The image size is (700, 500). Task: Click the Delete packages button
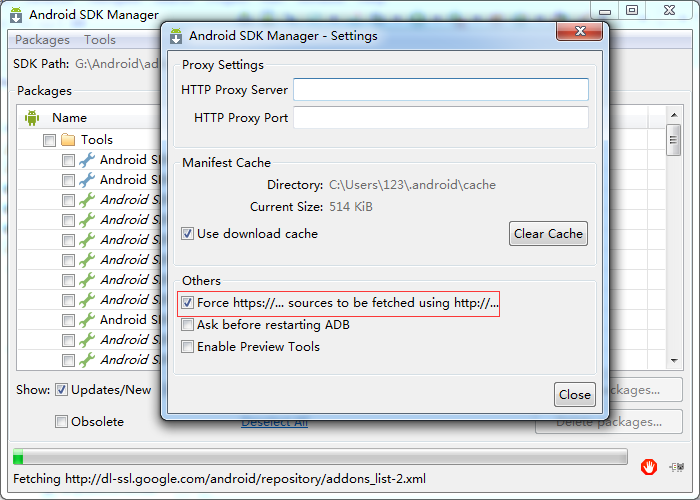tap(609, 421)
